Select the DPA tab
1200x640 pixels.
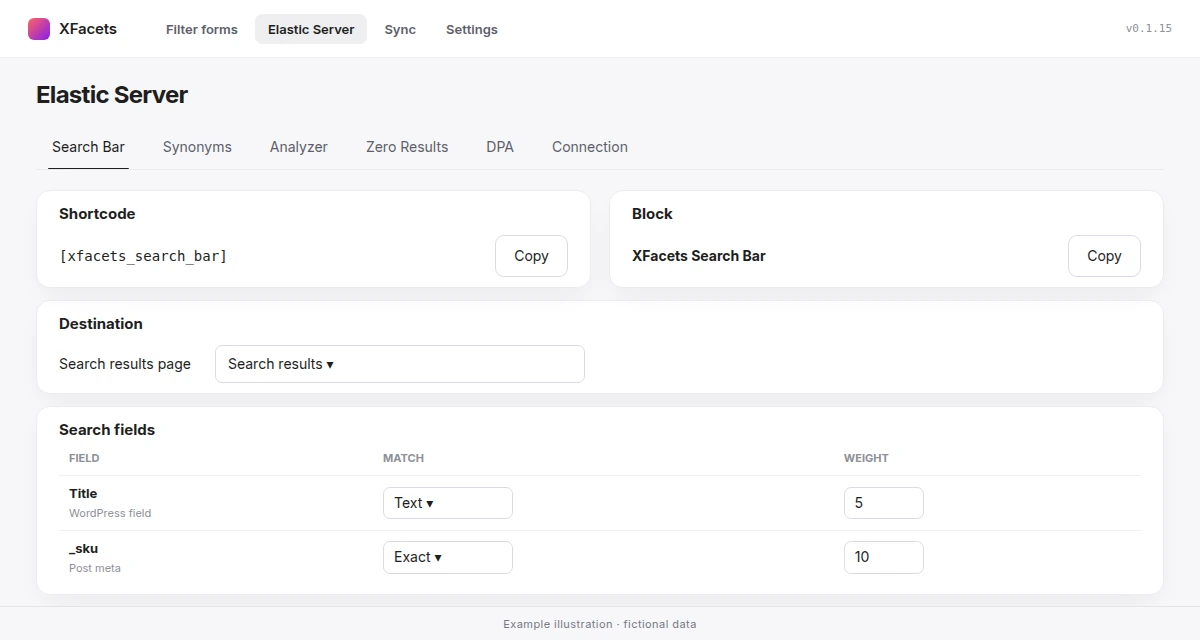(x=500, y=147)
